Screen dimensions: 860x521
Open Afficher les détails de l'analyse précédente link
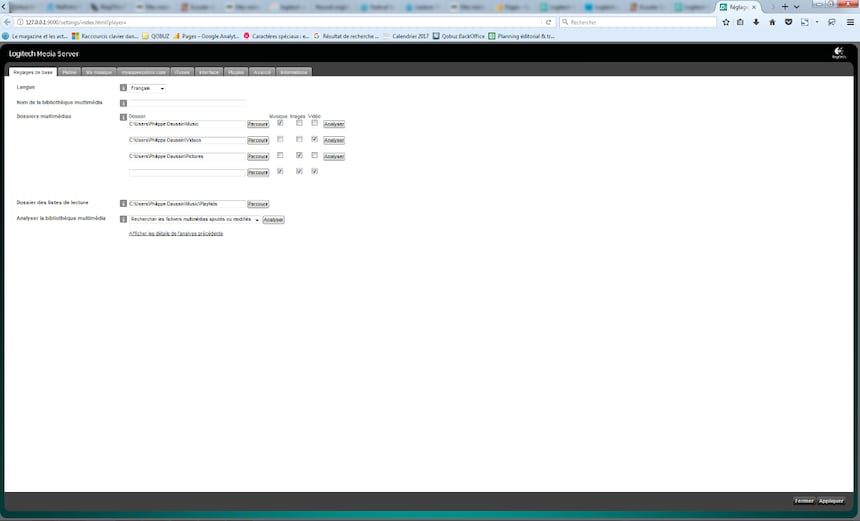[x=176, y=234]
